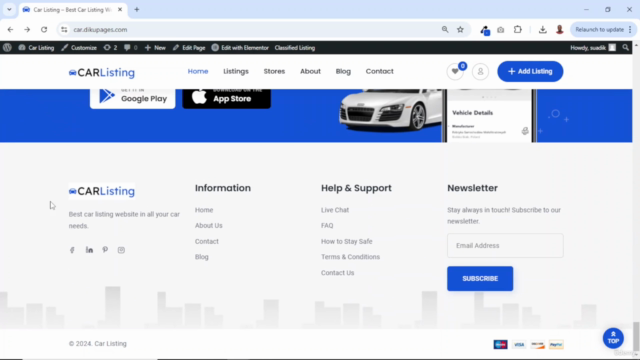Open the Home navigation menu item

coord(198,71)
